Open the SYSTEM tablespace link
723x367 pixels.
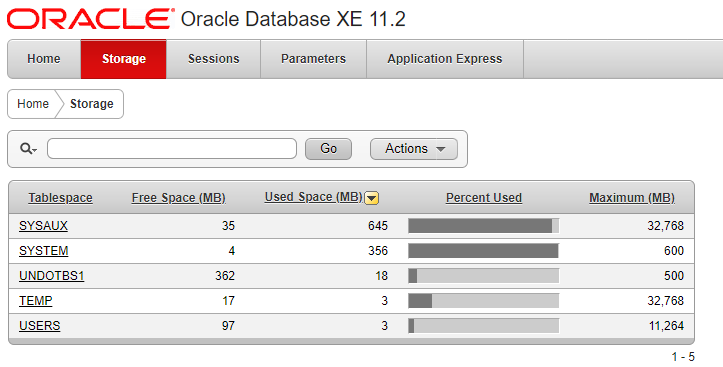coord(44,251)
